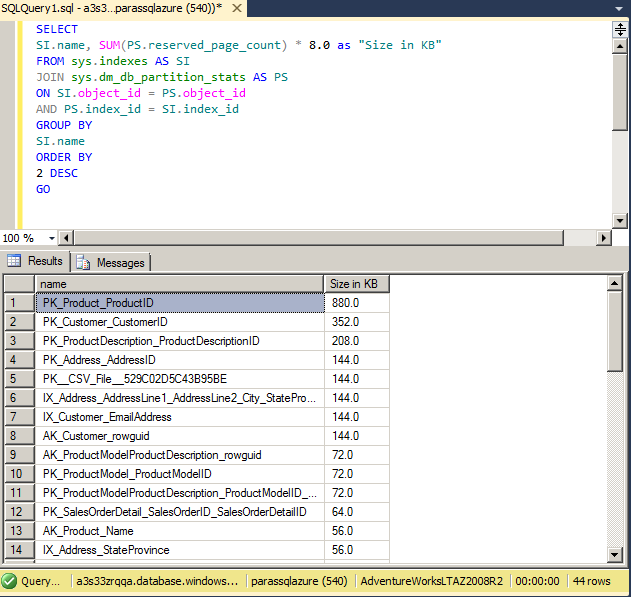This screenshot has height=597, width=631.
Task: Select the IX_Customer_EmailAddress cell
Action: pyautogui.click(x=180, y=417)
